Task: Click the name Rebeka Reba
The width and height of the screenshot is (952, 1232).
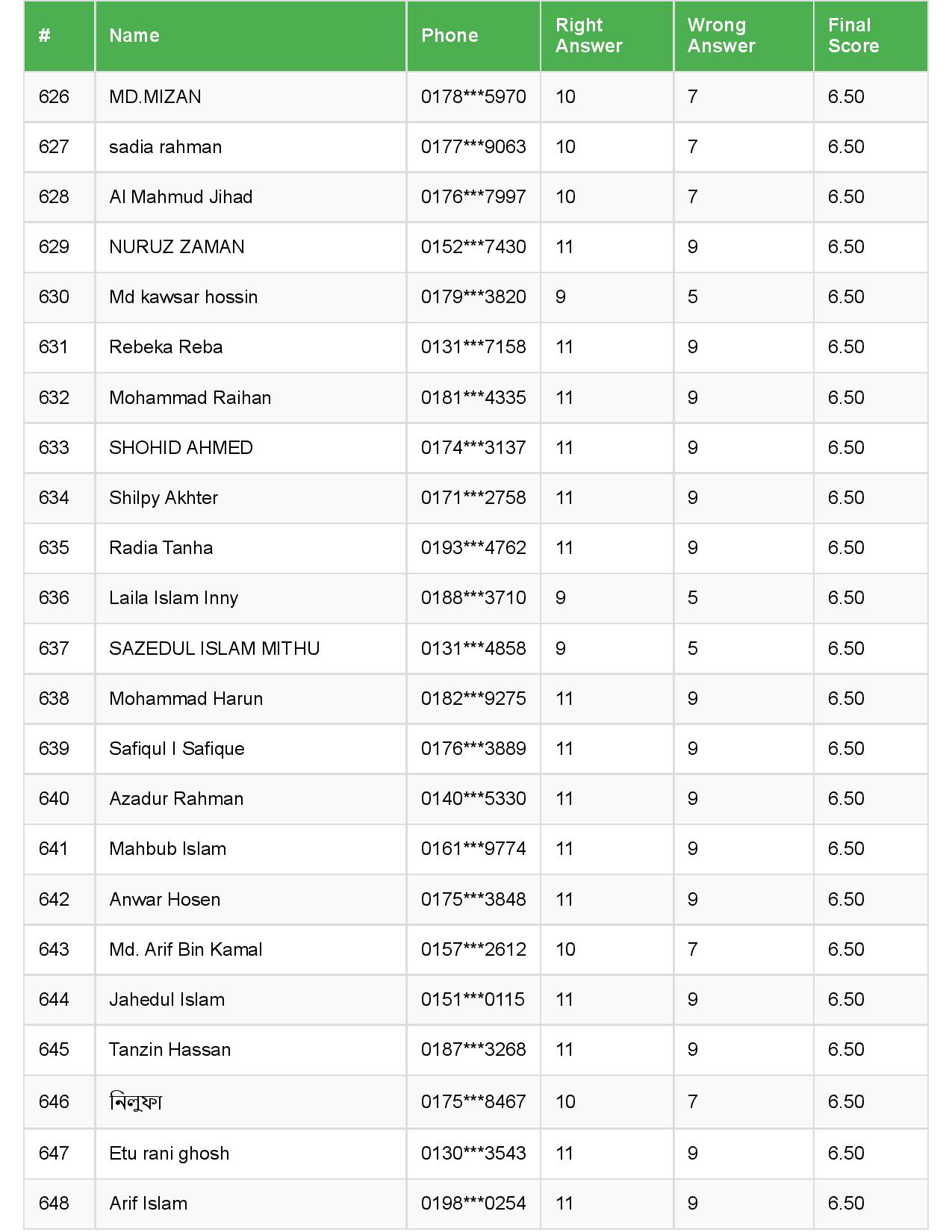Action: coord(166,347)
